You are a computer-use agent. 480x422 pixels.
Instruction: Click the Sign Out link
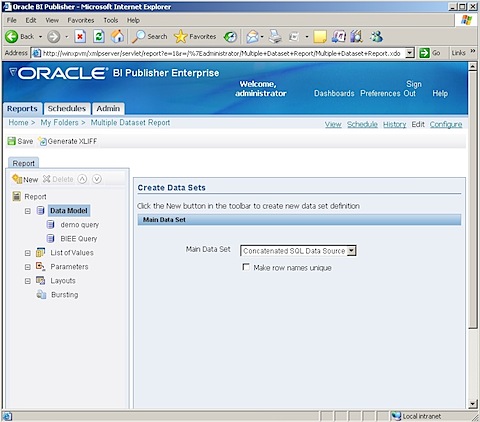pyautogui.click(x=412, y=88)
